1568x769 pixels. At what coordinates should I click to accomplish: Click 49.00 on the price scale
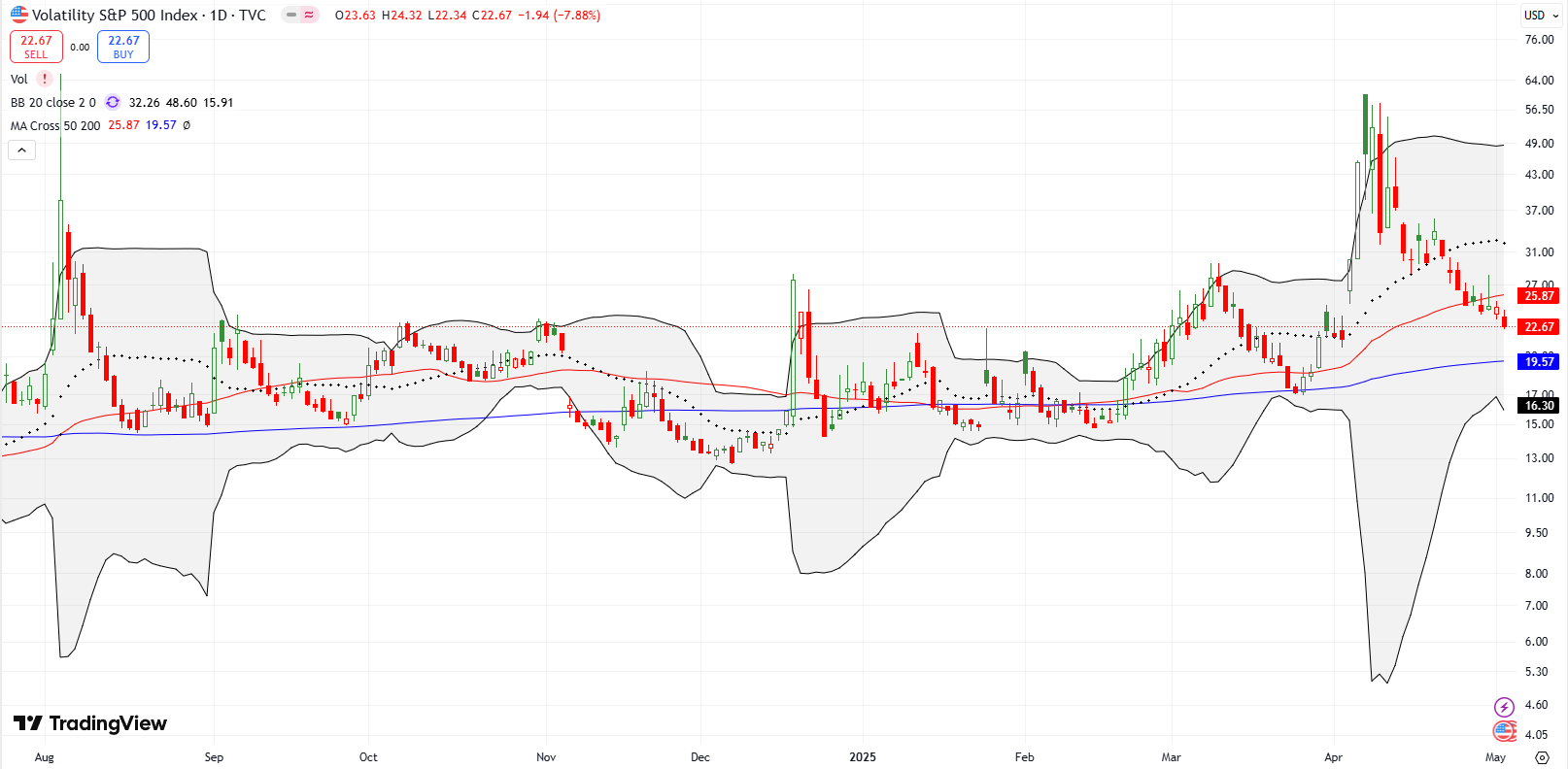[x=1539, y=144]
